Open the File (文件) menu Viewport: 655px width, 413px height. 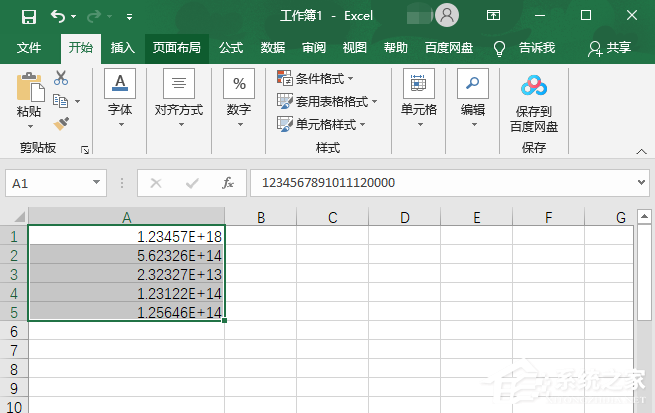point(29,47)
